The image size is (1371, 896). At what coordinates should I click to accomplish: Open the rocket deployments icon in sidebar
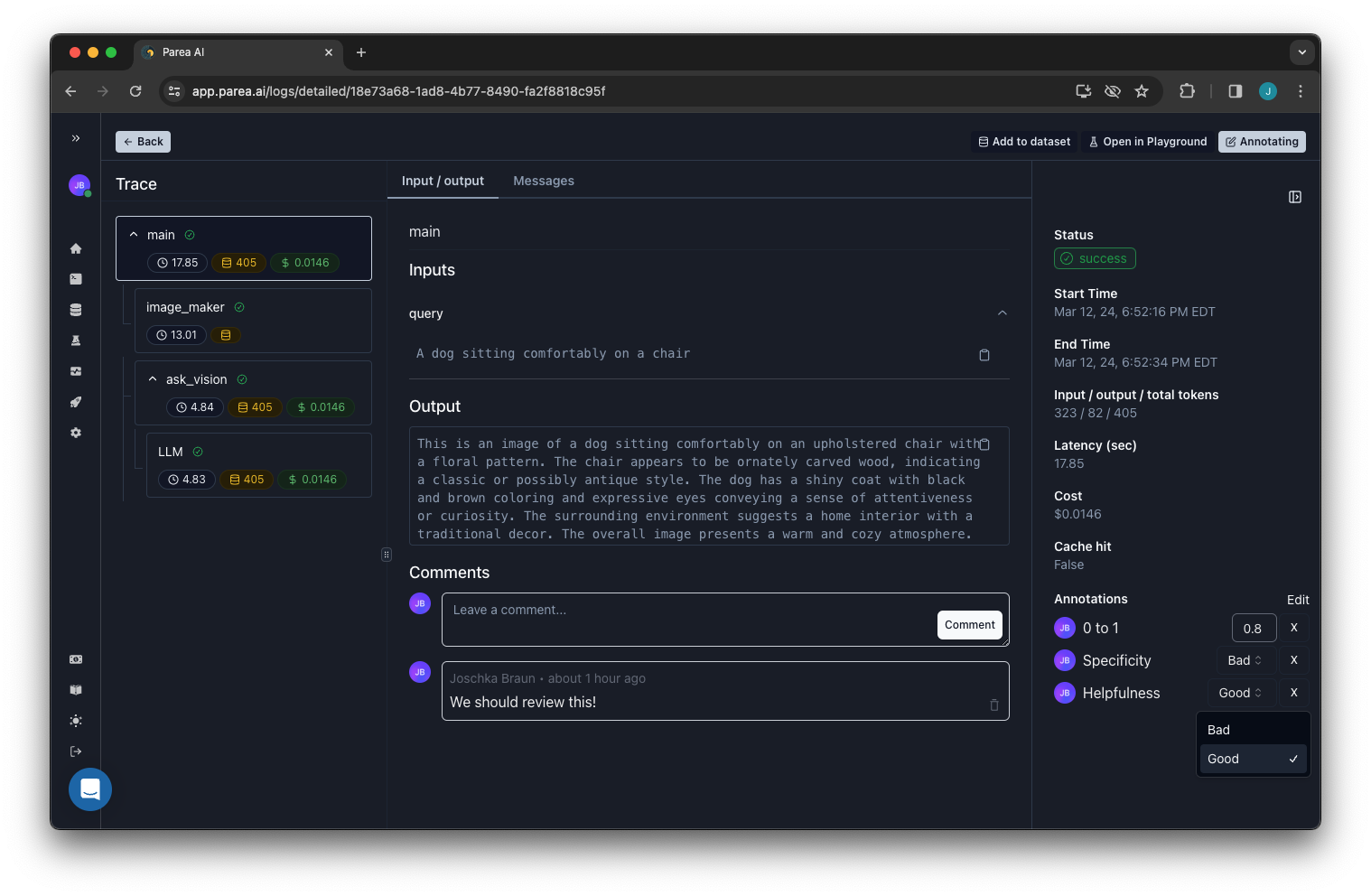(76, 402)
